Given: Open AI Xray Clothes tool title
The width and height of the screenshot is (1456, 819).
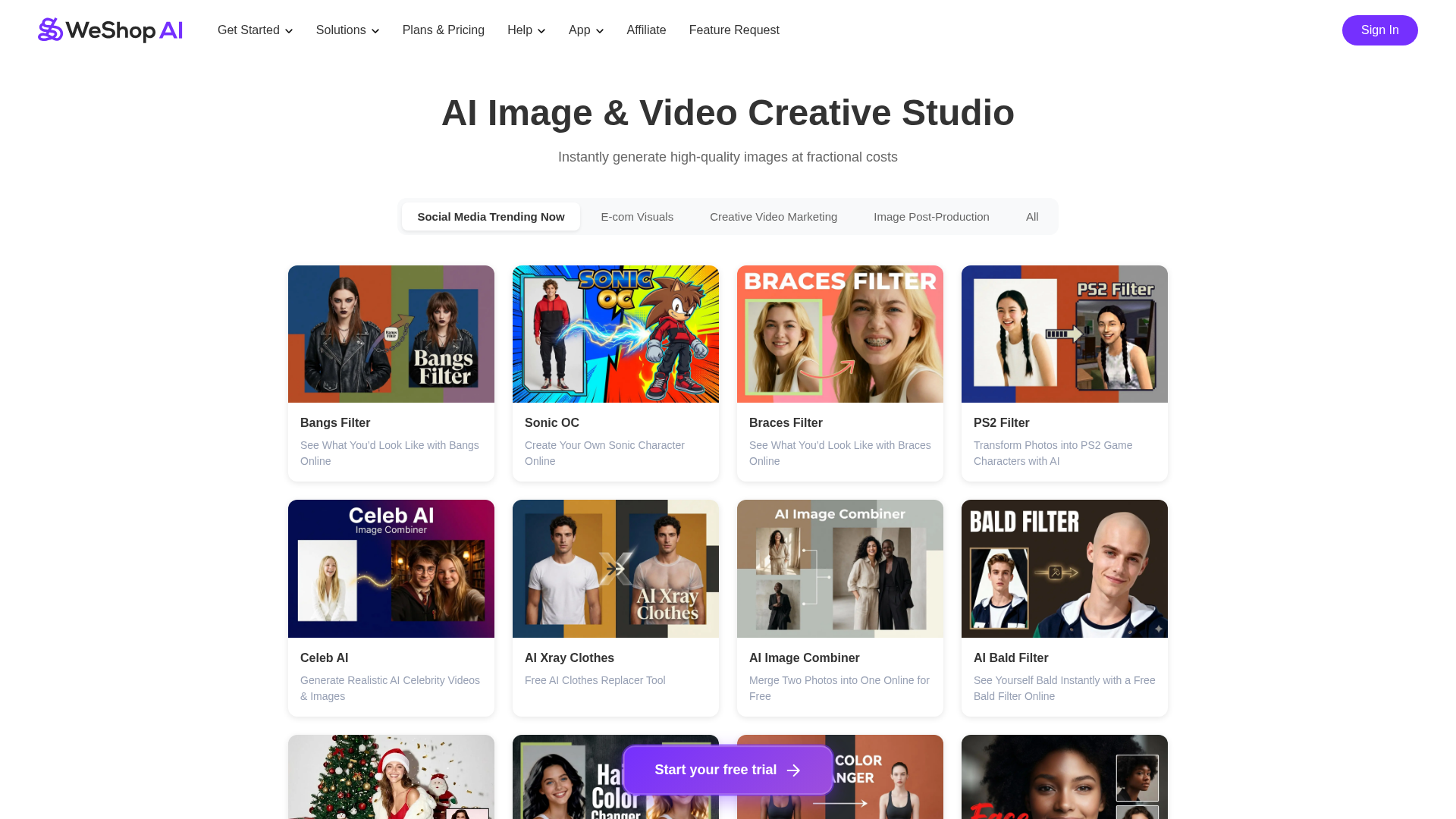Looking at the screenshot, I should tap(569, 658).
